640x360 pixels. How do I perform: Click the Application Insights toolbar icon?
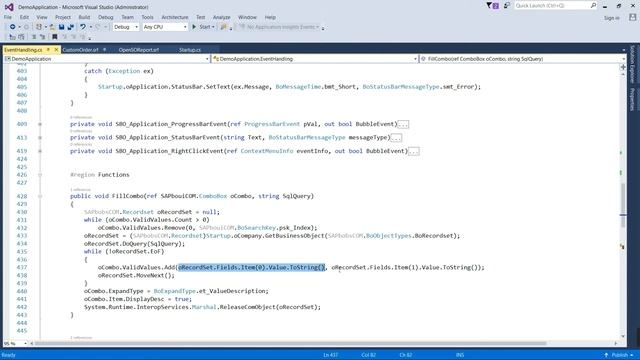(x=242, y=27)
